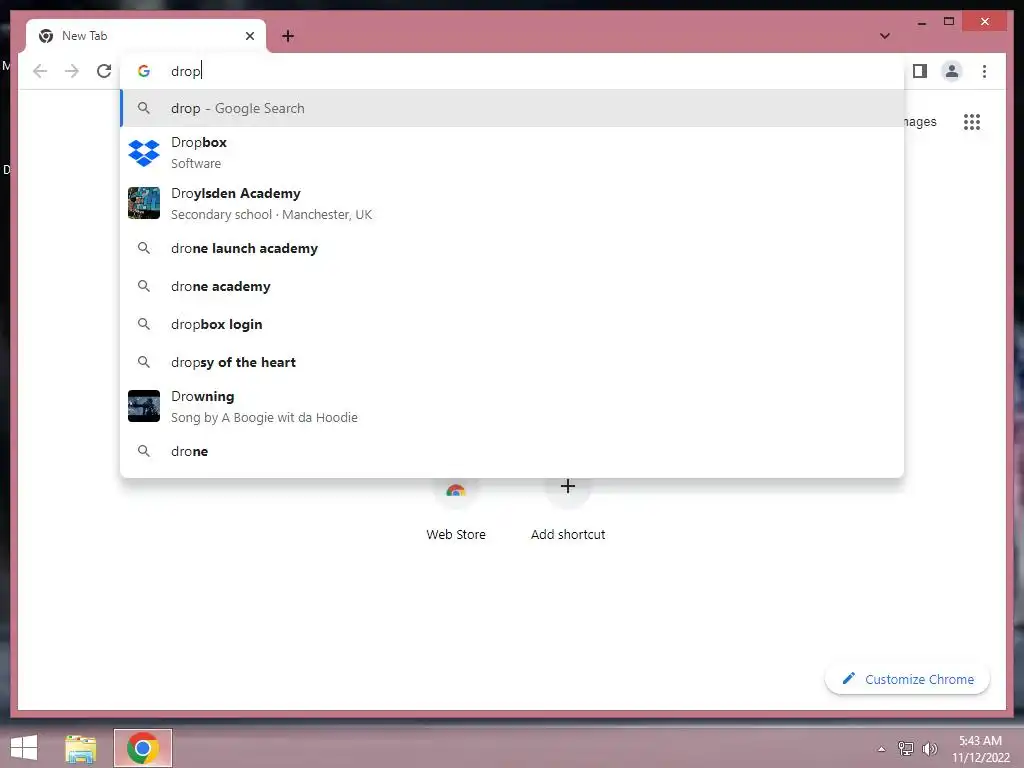This screenshot has height=768, width=1024.
Task: Click the browser back arrow
Action: [x=40, y=71]
